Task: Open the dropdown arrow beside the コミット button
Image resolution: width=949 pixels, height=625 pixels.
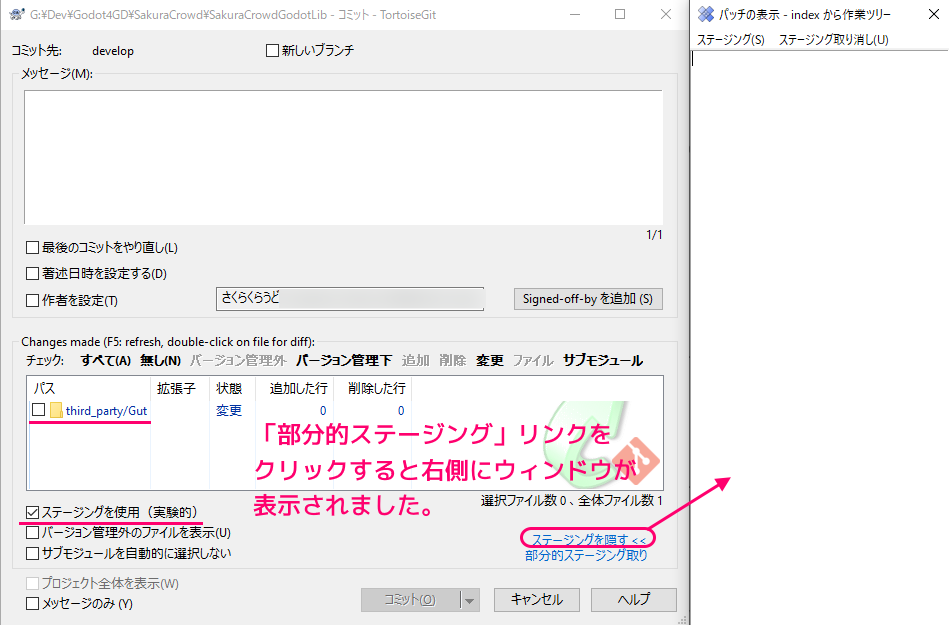Action: click(x=469, y=600)
